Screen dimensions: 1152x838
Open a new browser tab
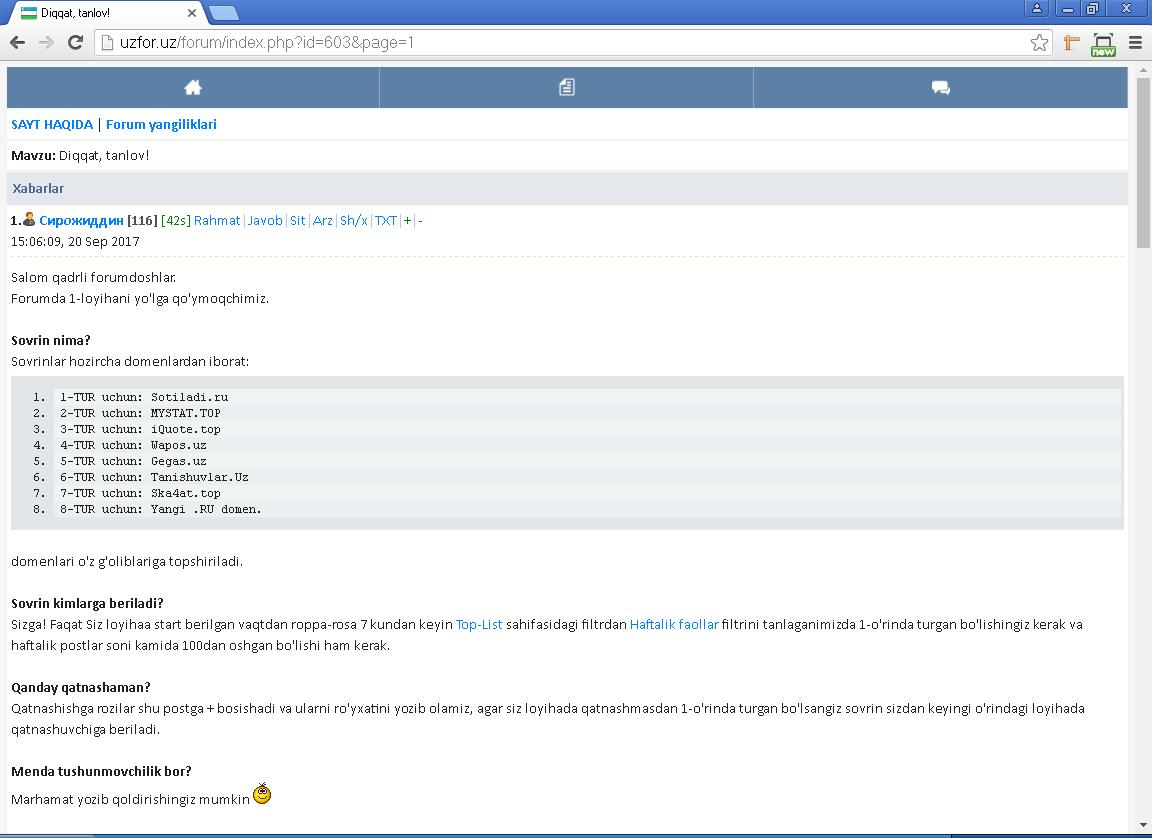(223, 12)
